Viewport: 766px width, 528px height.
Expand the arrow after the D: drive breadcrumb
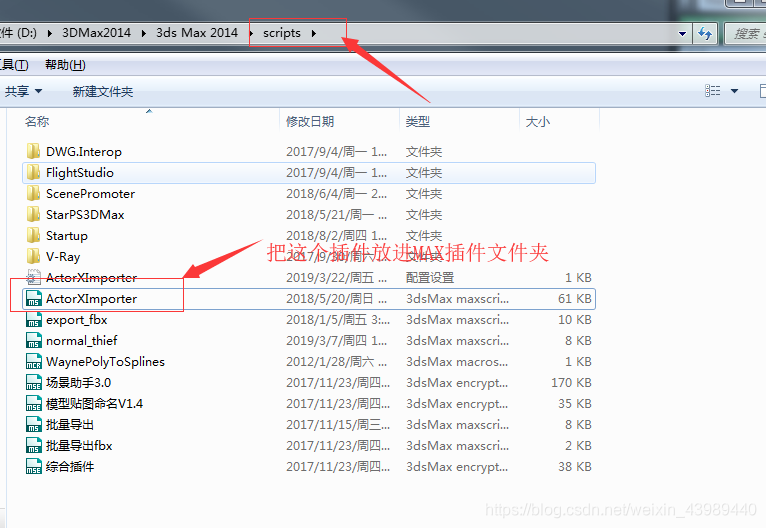[x=49, y=33]
